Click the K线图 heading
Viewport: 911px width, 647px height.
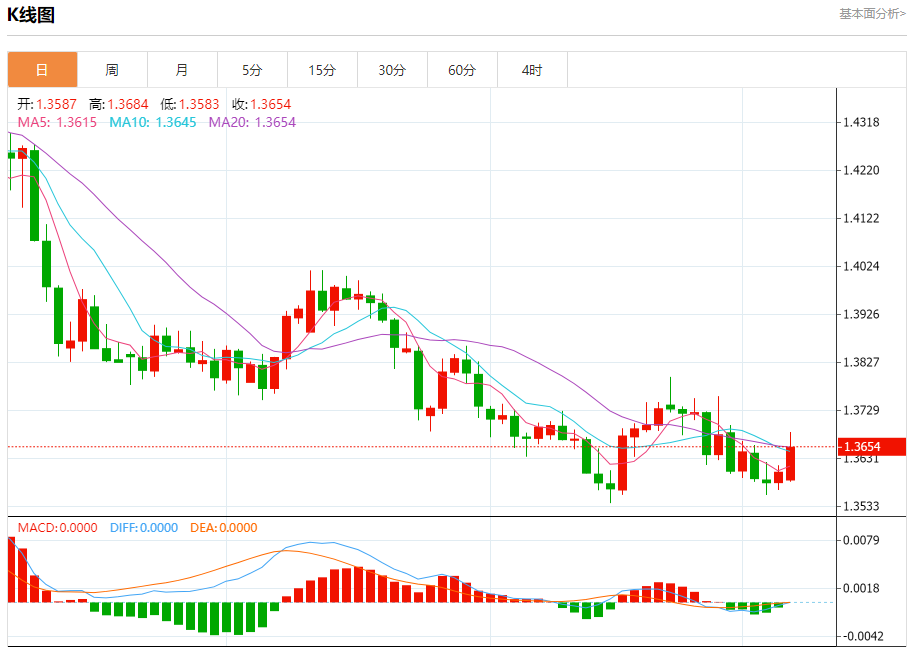31,15
